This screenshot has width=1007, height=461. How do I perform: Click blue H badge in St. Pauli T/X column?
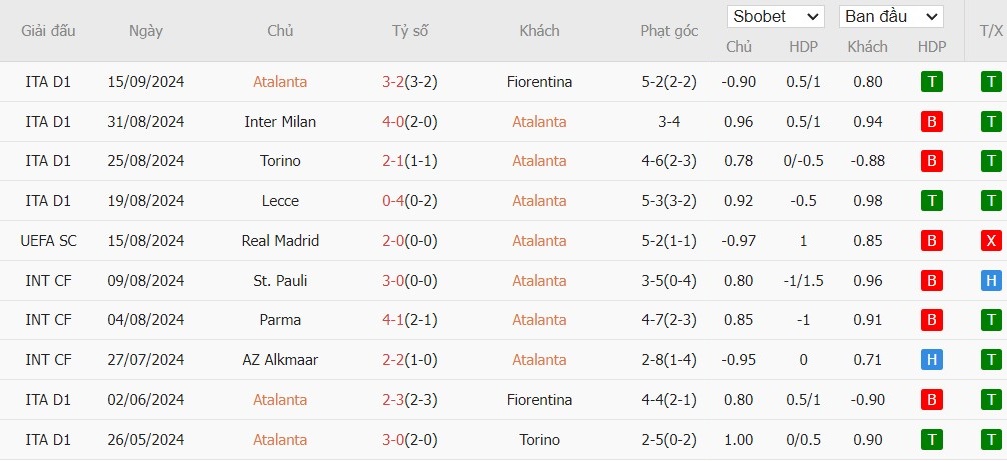coord(991,281)
